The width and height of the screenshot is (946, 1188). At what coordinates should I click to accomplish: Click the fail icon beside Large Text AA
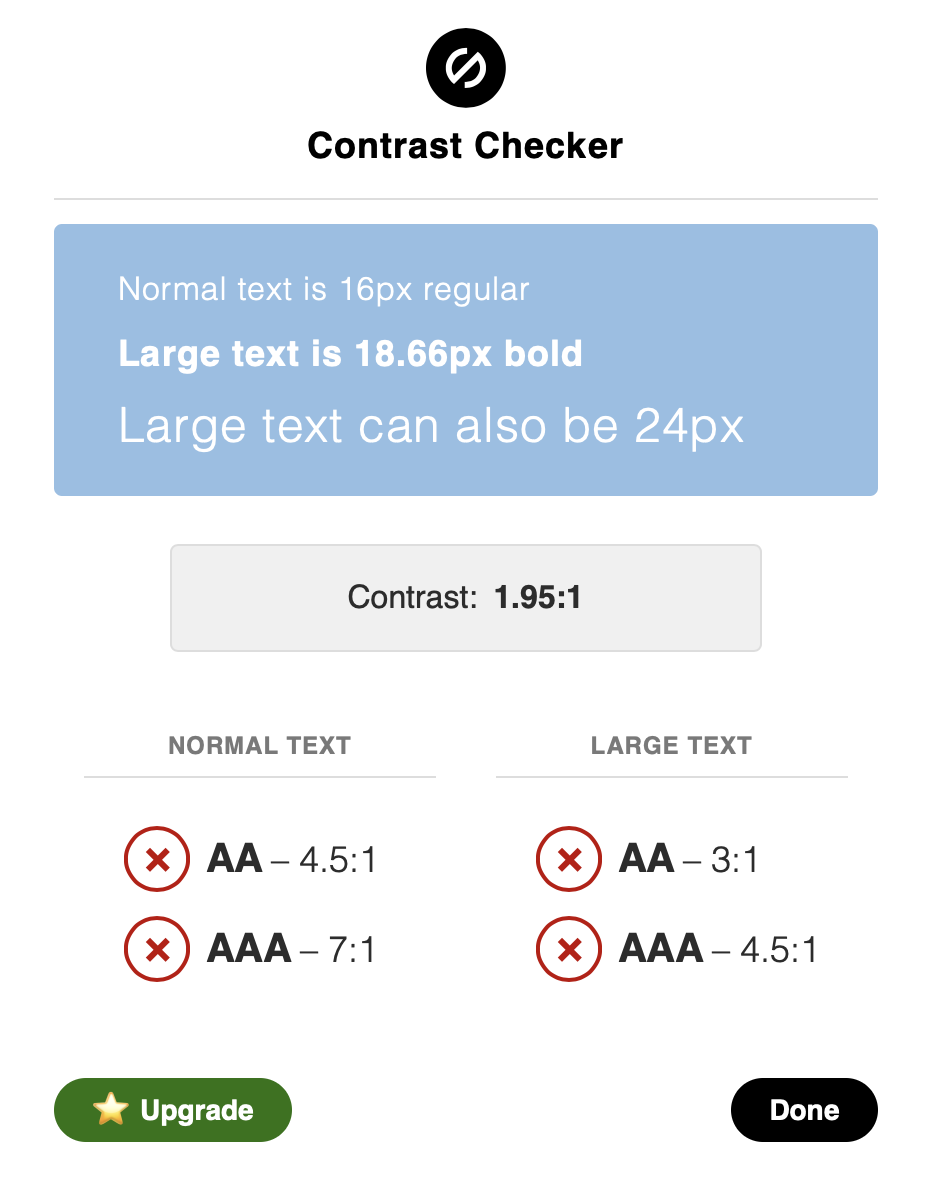[x=569, y=859]
